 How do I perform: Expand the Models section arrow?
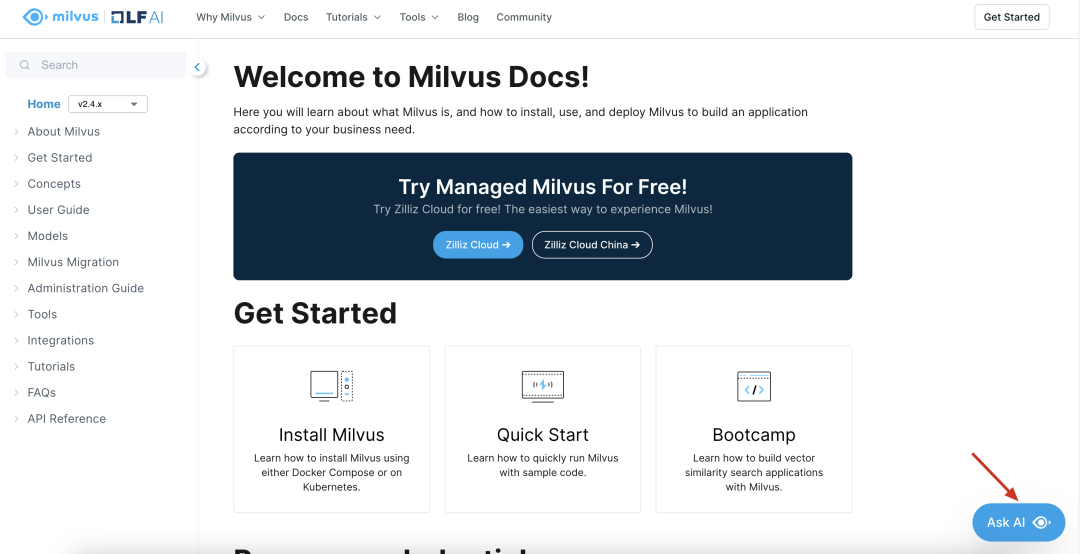17,236
